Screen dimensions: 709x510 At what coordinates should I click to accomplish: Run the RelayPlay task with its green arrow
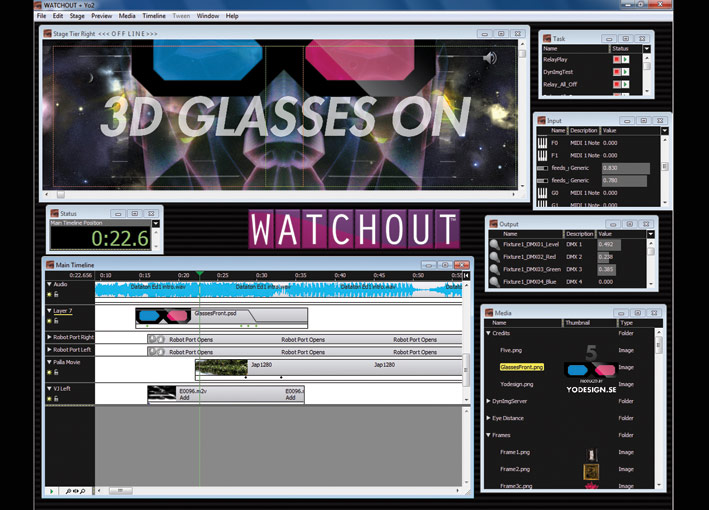625,59
